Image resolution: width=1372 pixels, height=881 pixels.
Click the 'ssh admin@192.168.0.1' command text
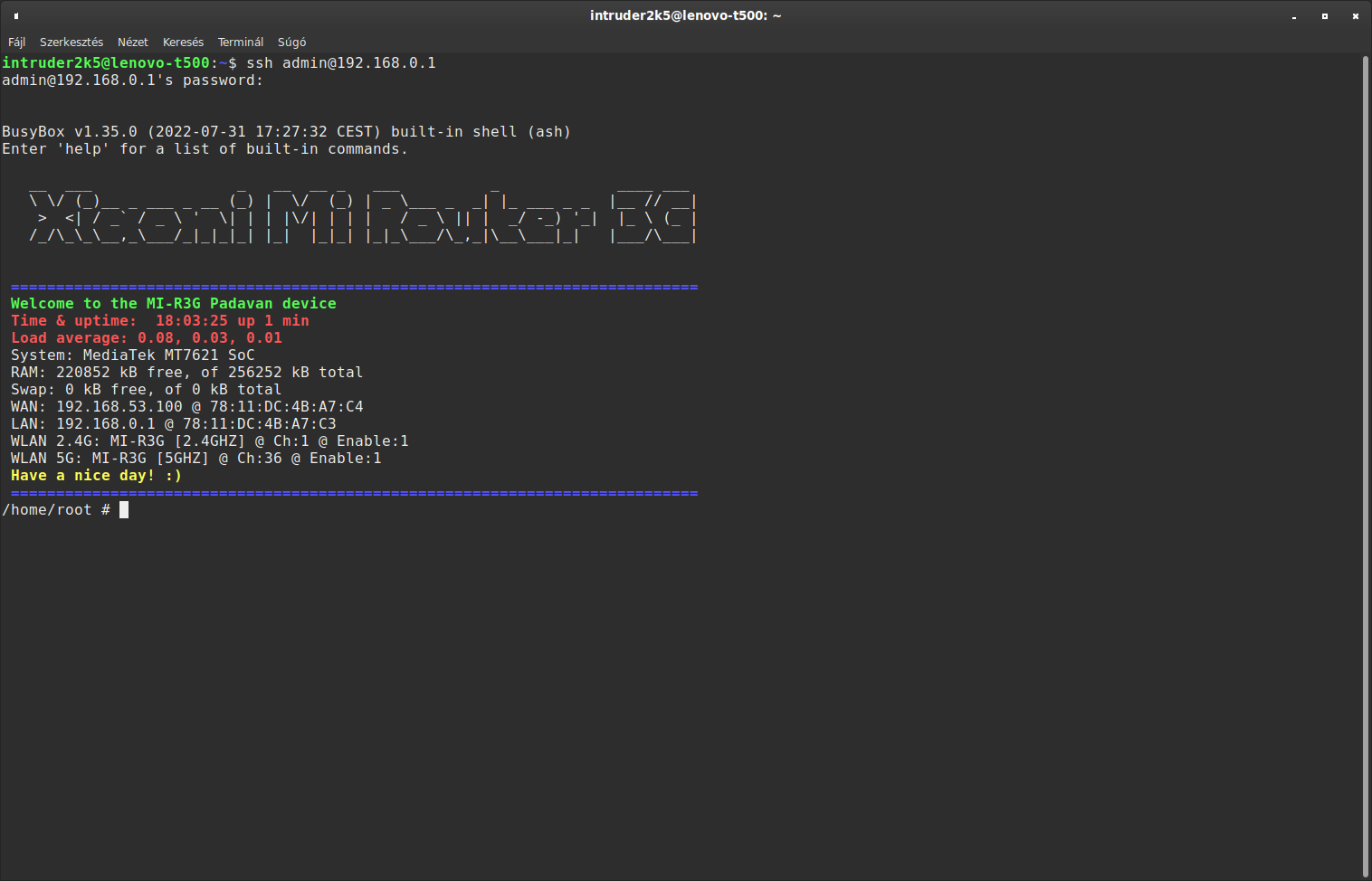[341, 63]
